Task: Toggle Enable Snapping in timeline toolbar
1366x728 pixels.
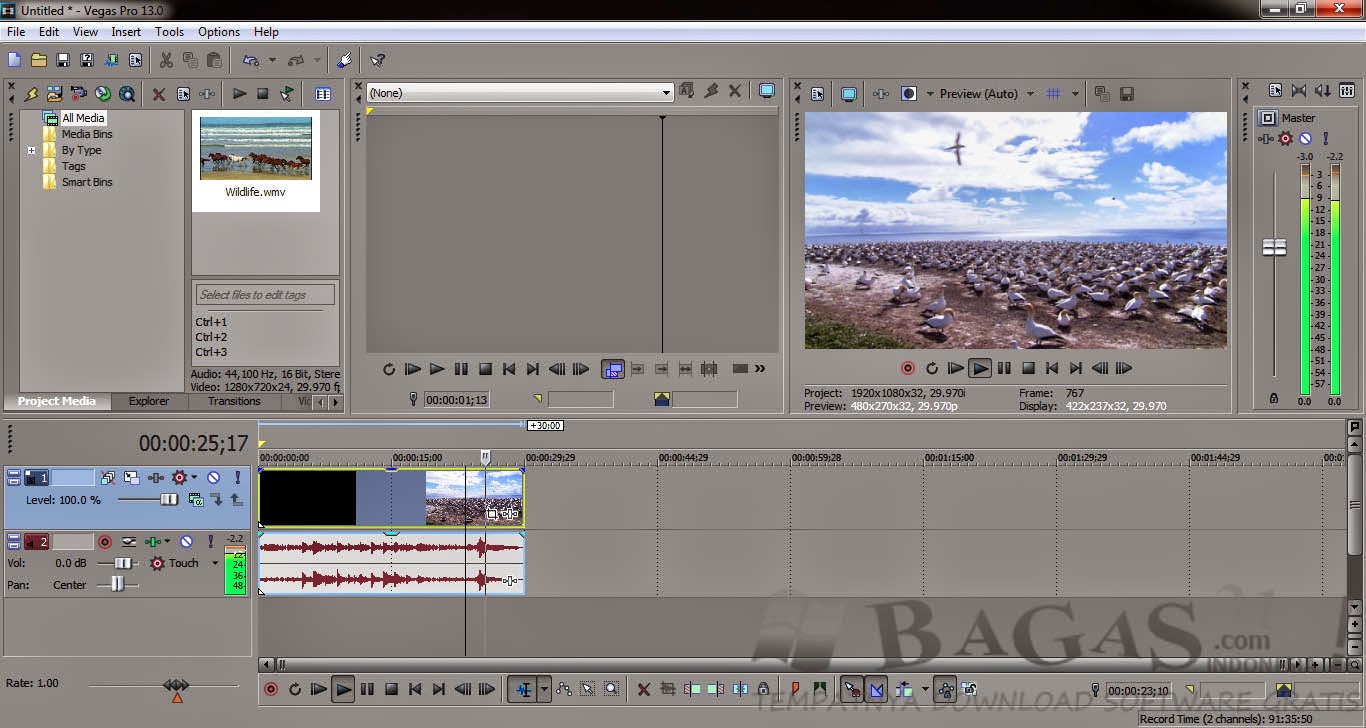Action: click(852, 689)
